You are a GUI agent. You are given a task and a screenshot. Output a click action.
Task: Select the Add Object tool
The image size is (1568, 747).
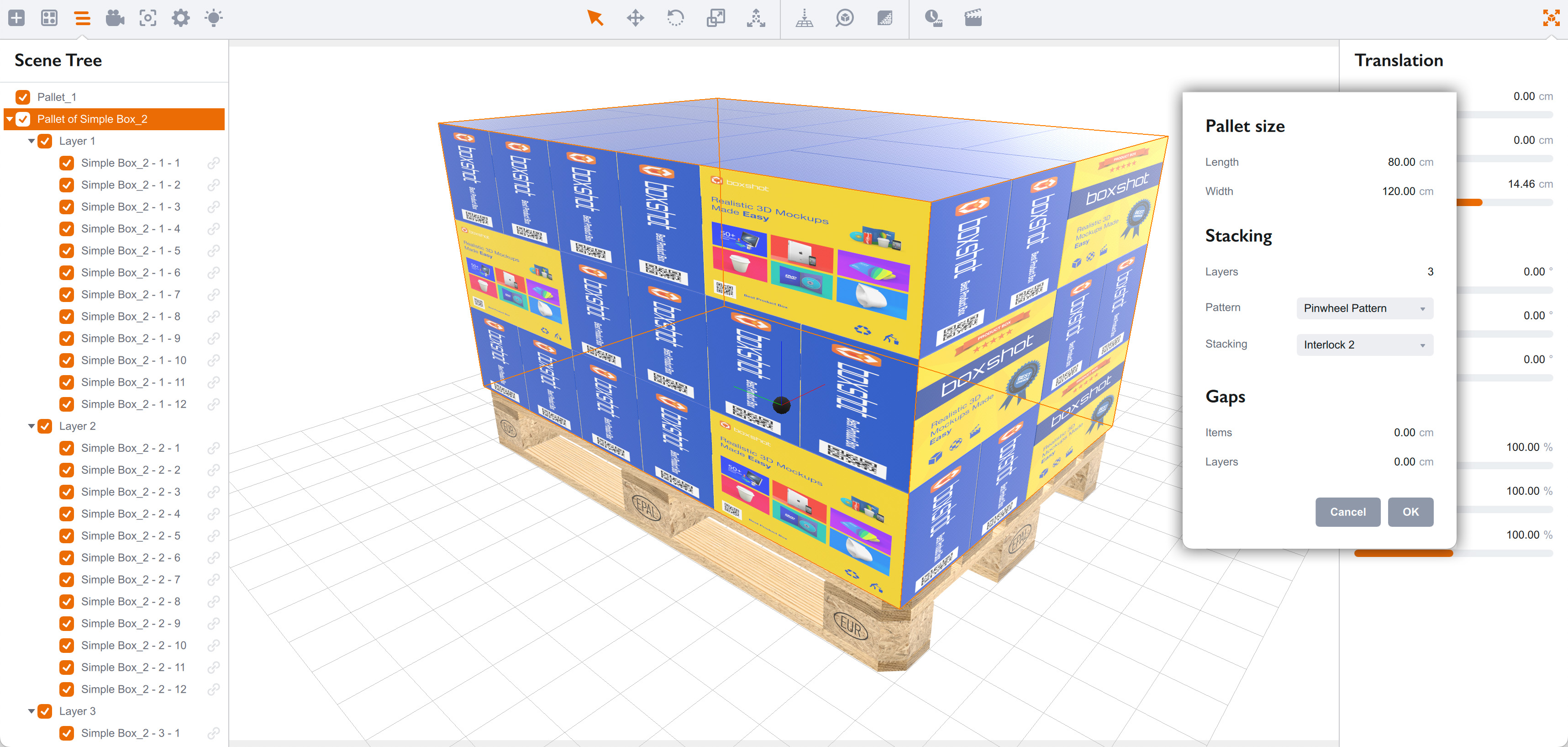tap(16, 18)
